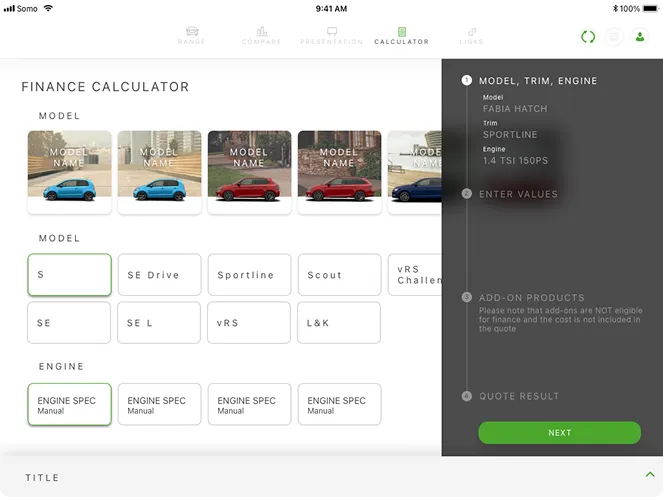Select first blue car model thumbnail
Screen dimensions: 663x497
(x=70, y=172)
